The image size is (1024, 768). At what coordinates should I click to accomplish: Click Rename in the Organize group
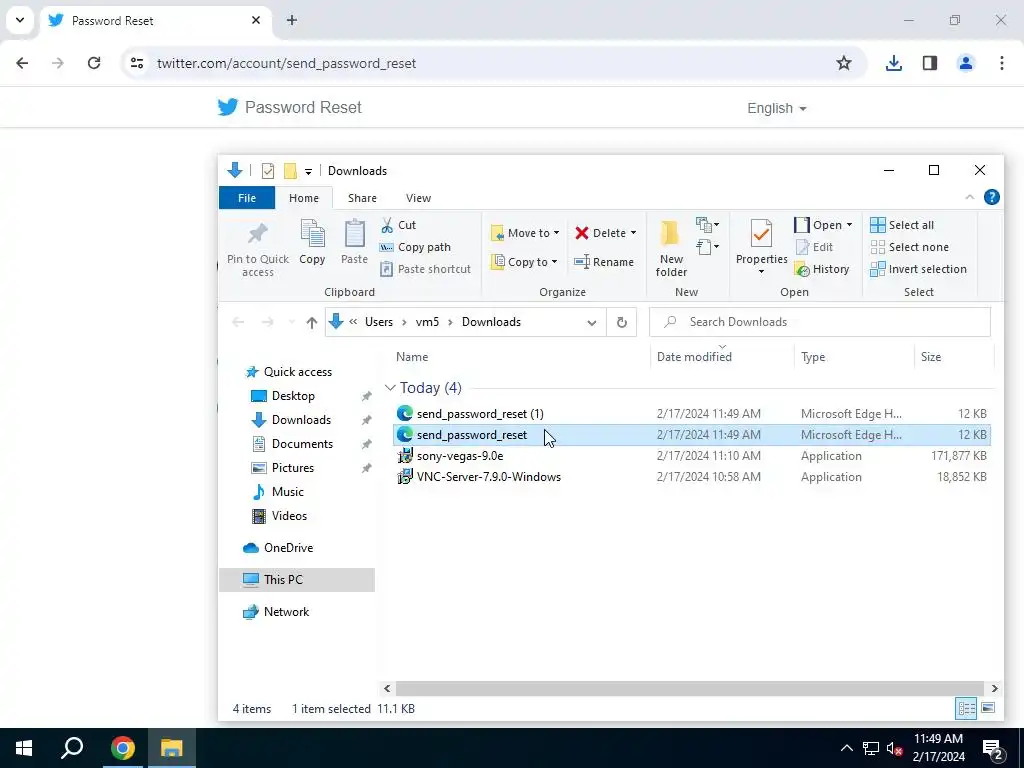[x=603, y=262]
